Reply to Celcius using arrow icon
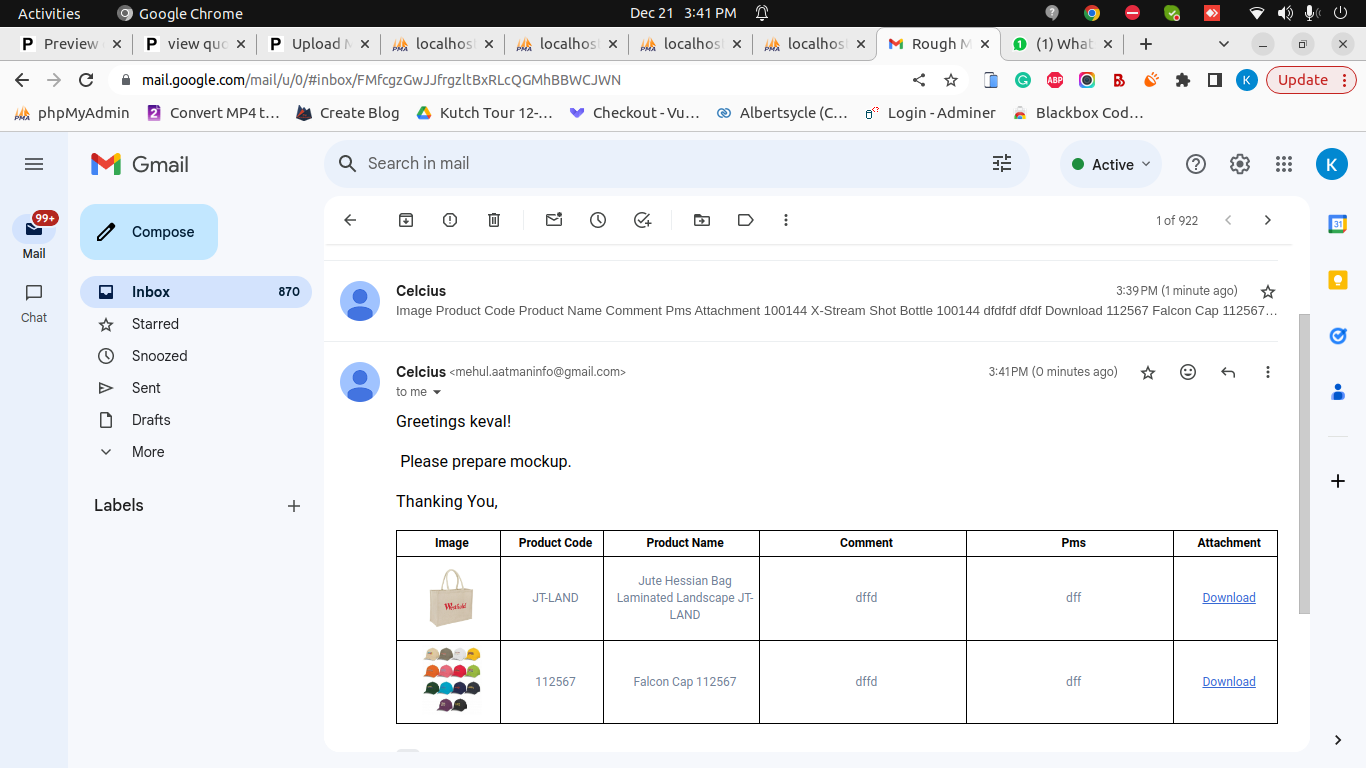The height and width of the screenshot is (768, 1366). click(x=1228, y=372)
